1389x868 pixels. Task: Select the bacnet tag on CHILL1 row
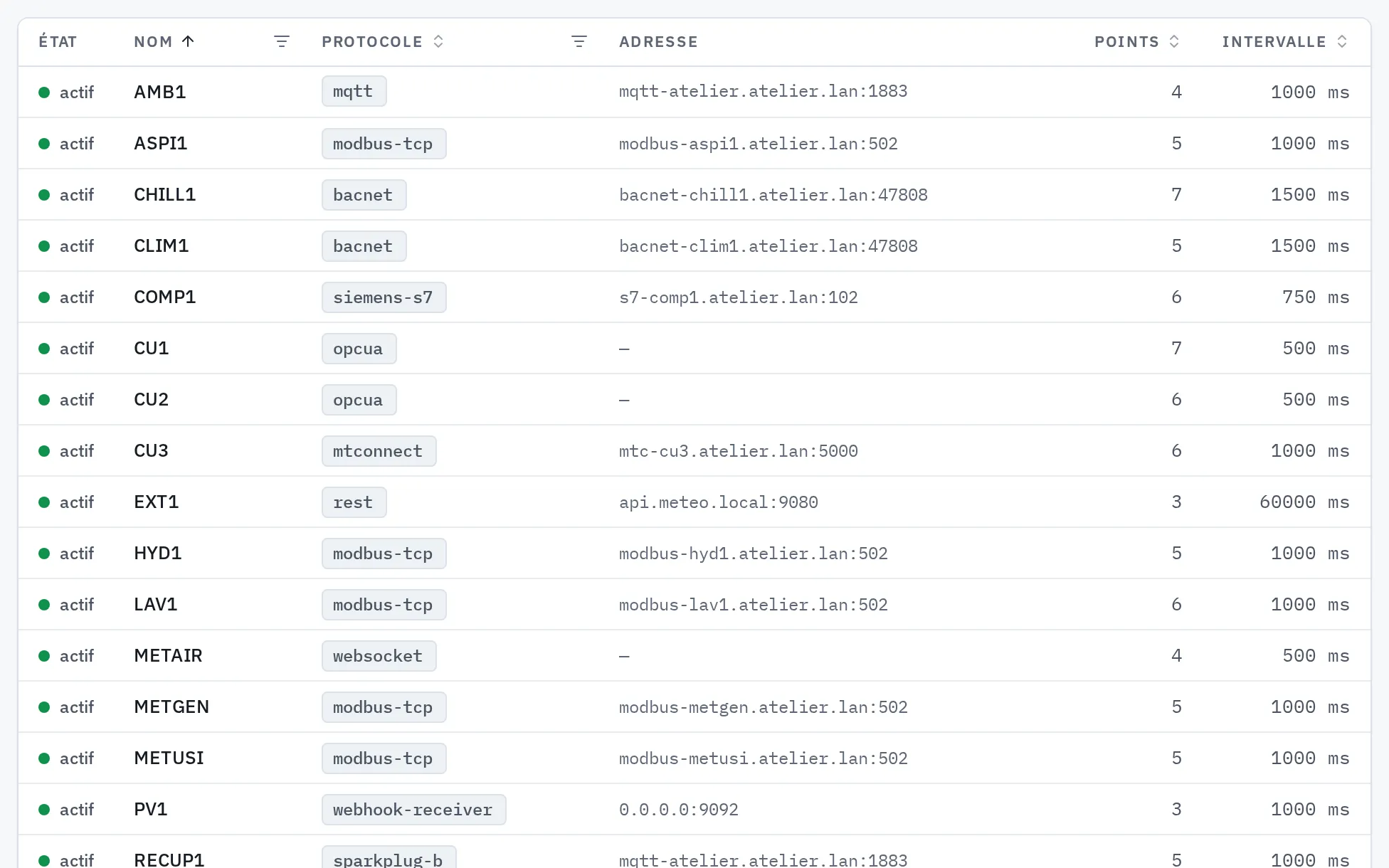tap(364, 195)
